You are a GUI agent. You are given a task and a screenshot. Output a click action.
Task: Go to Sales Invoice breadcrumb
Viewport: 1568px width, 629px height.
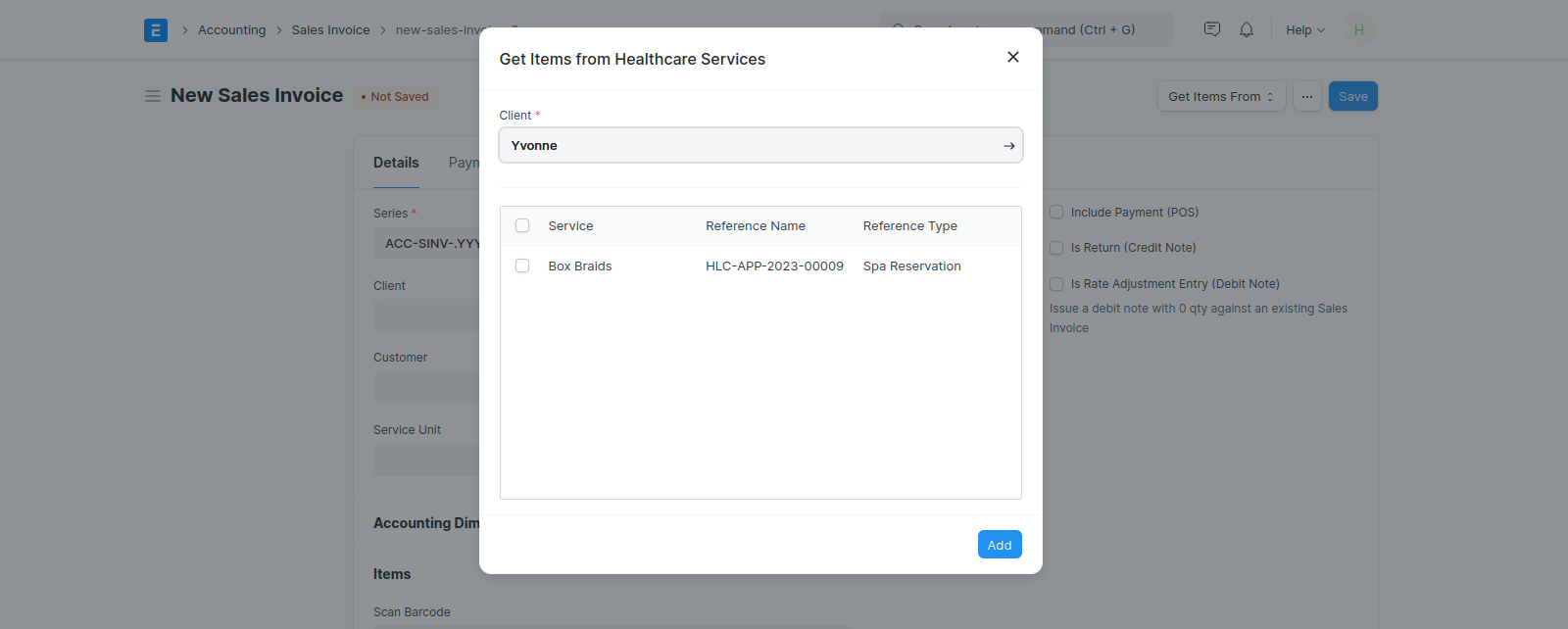330,30
